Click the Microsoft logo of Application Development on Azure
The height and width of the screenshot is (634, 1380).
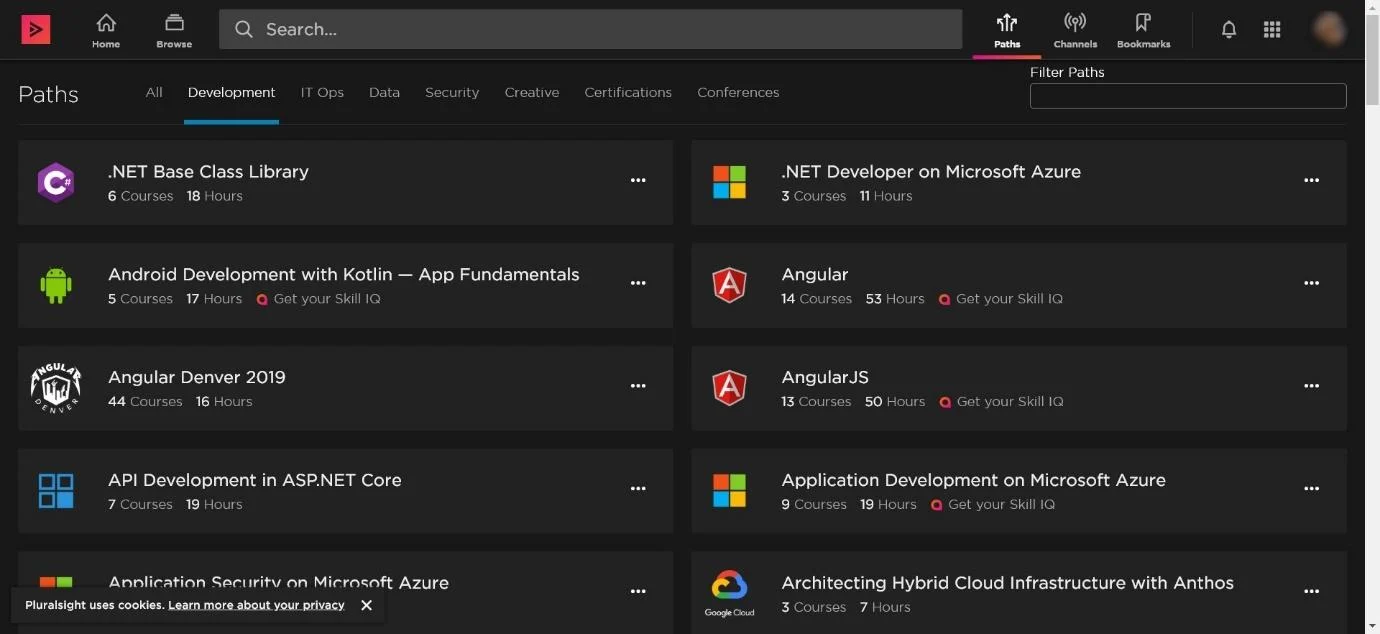coord(729,491)
